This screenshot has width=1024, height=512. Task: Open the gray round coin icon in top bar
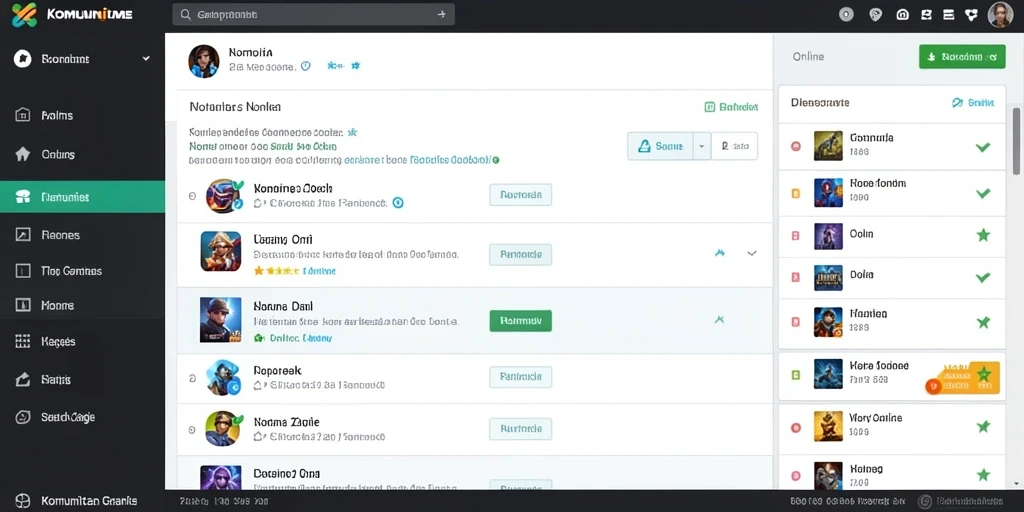tap(846, 14)
